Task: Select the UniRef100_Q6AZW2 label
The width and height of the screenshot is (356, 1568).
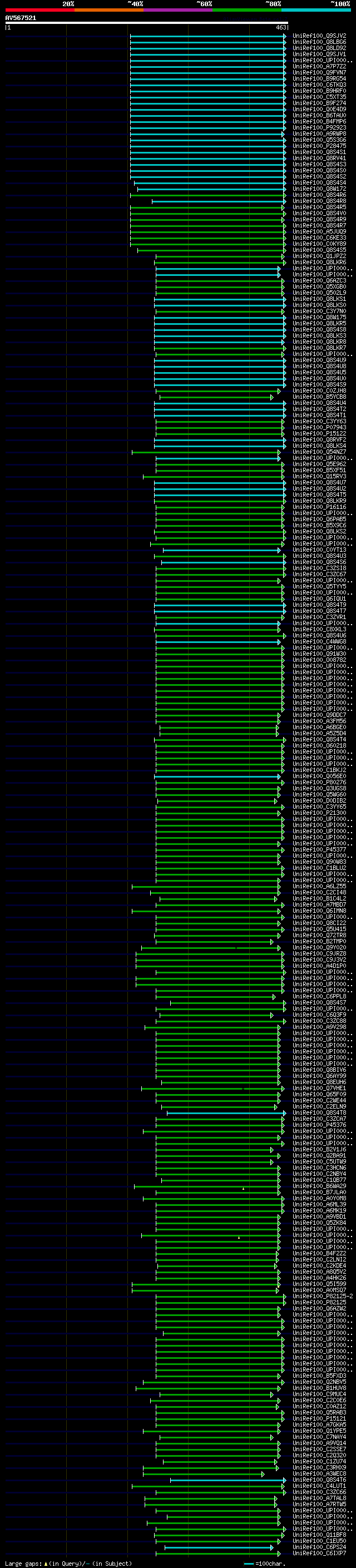Action: pyautogui.click(x=319, y=1309)
